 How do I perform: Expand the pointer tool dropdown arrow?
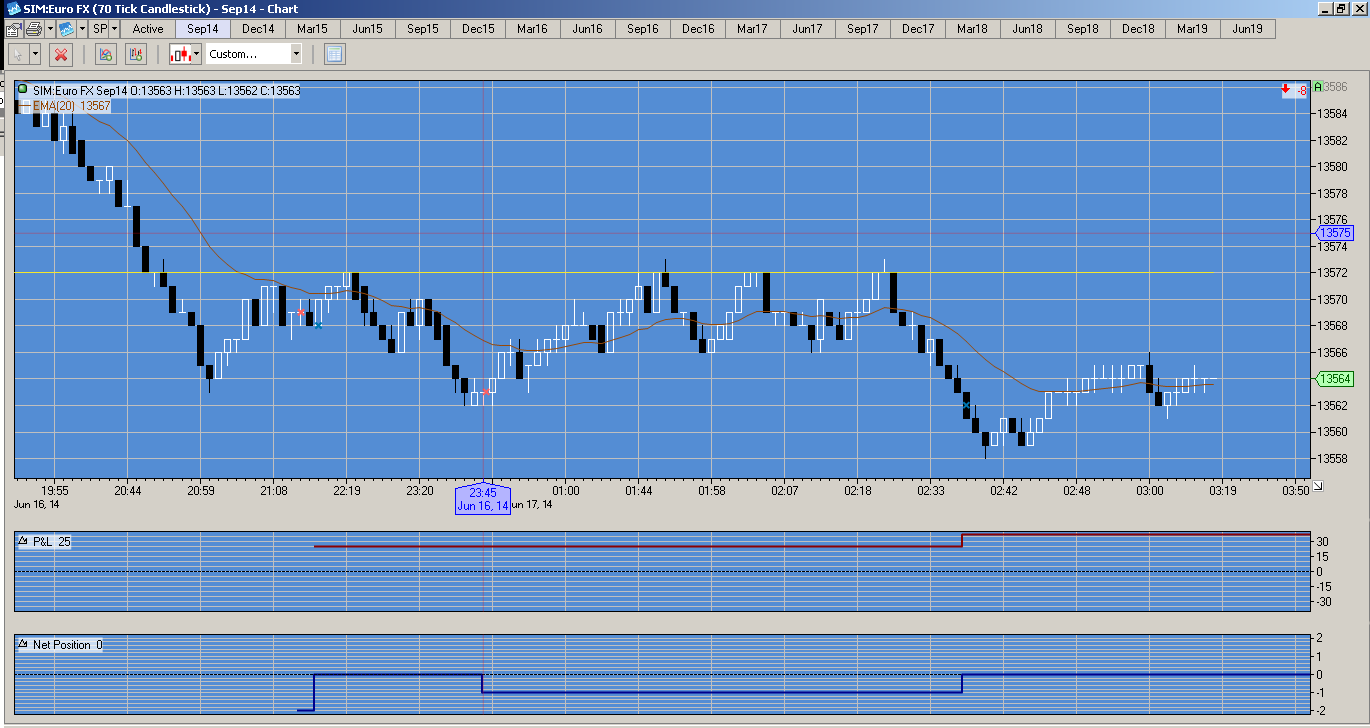click(x=35, y=54)
